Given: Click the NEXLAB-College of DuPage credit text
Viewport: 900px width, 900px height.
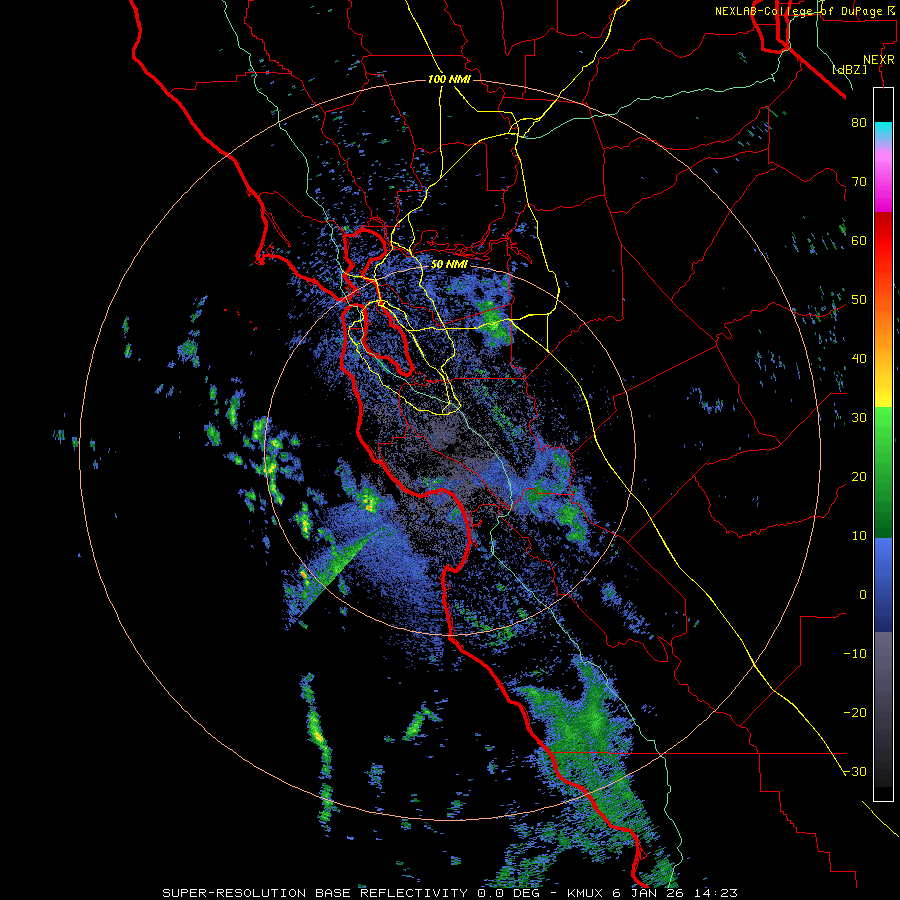Looking at the screenshot, I should pyautogui.click(x=804, y=11).
